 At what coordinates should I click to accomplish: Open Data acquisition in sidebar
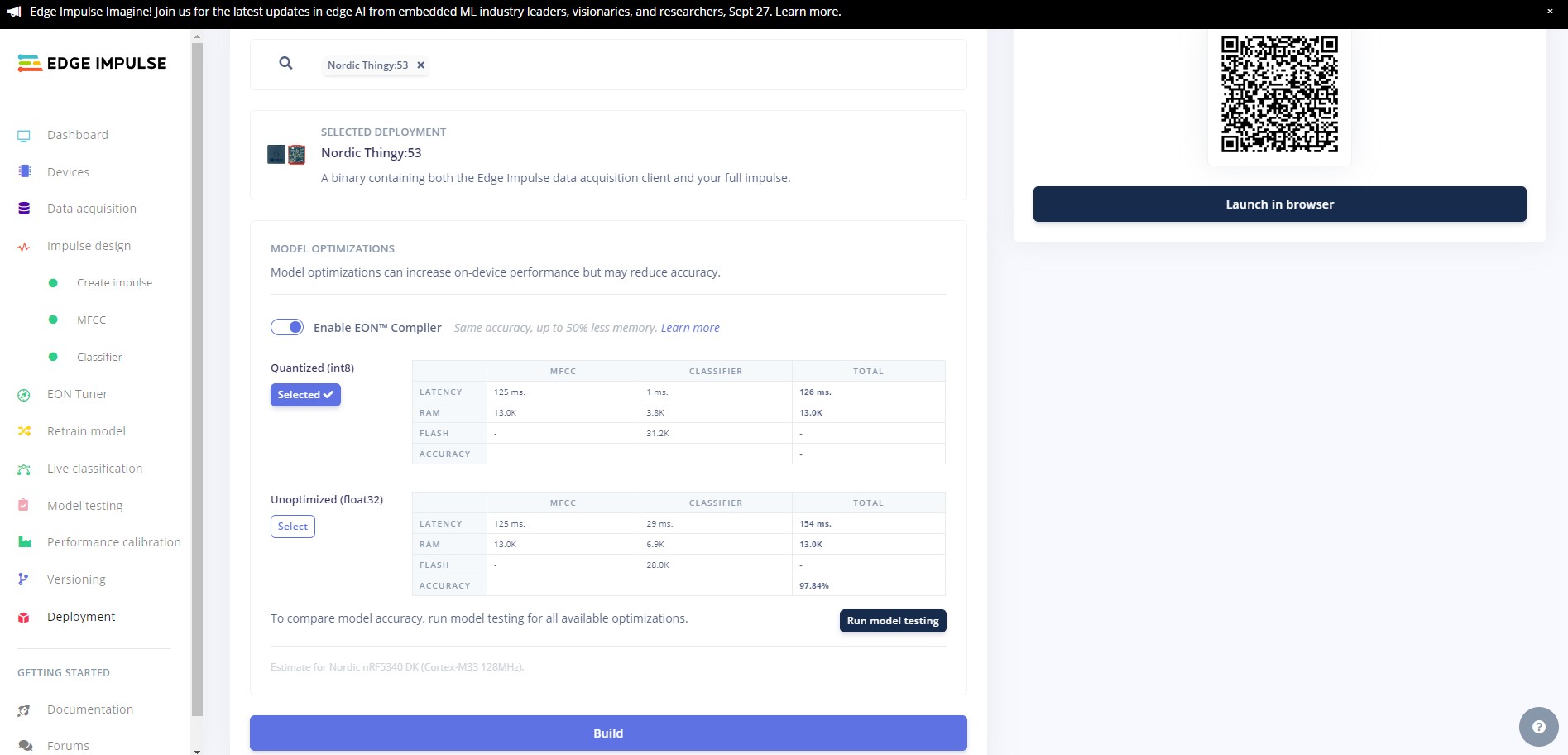(92, 209)
